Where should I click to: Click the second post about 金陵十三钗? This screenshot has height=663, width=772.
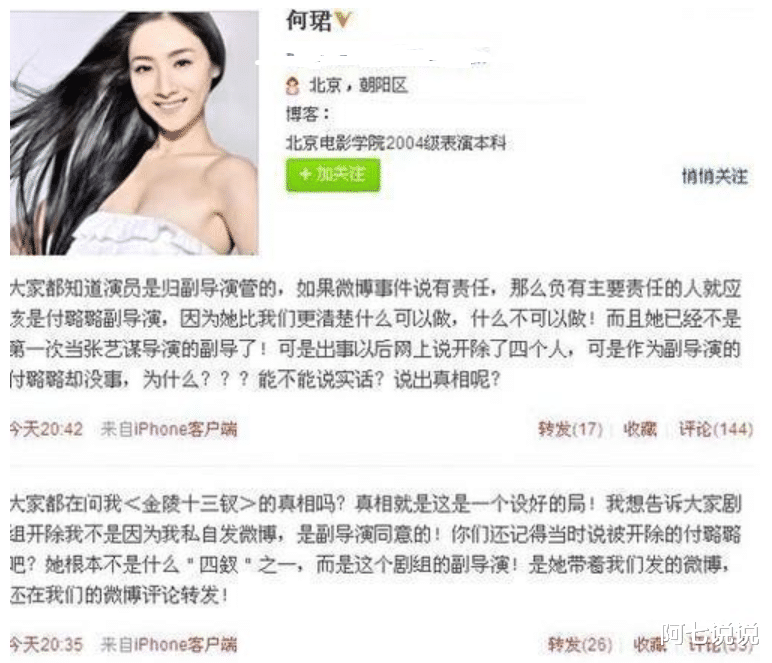click(x=376, y=549)
